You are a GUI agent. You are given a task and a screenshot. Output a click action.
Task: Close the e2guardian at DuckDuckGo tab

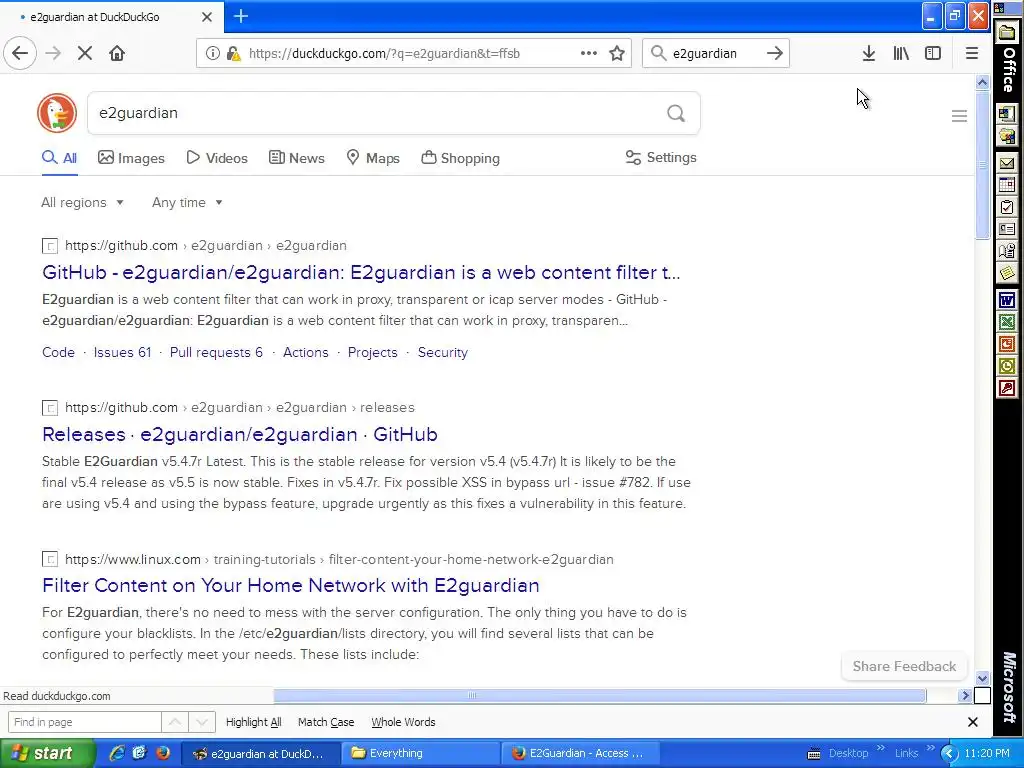tap(206, 17)
